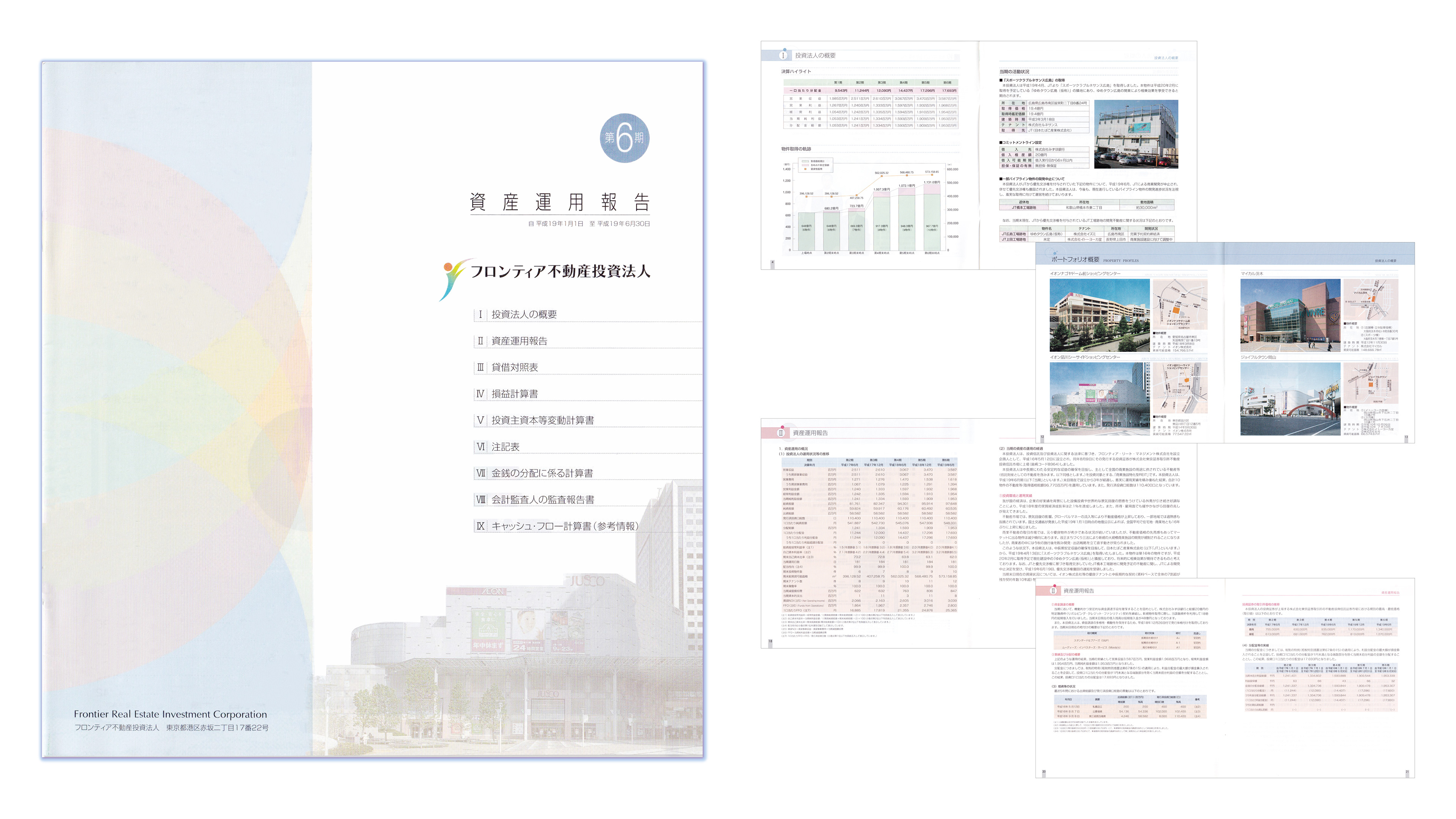Click the PROPERTY PROFILES subtitle

pyautogui.click(x=1121, y=260)
